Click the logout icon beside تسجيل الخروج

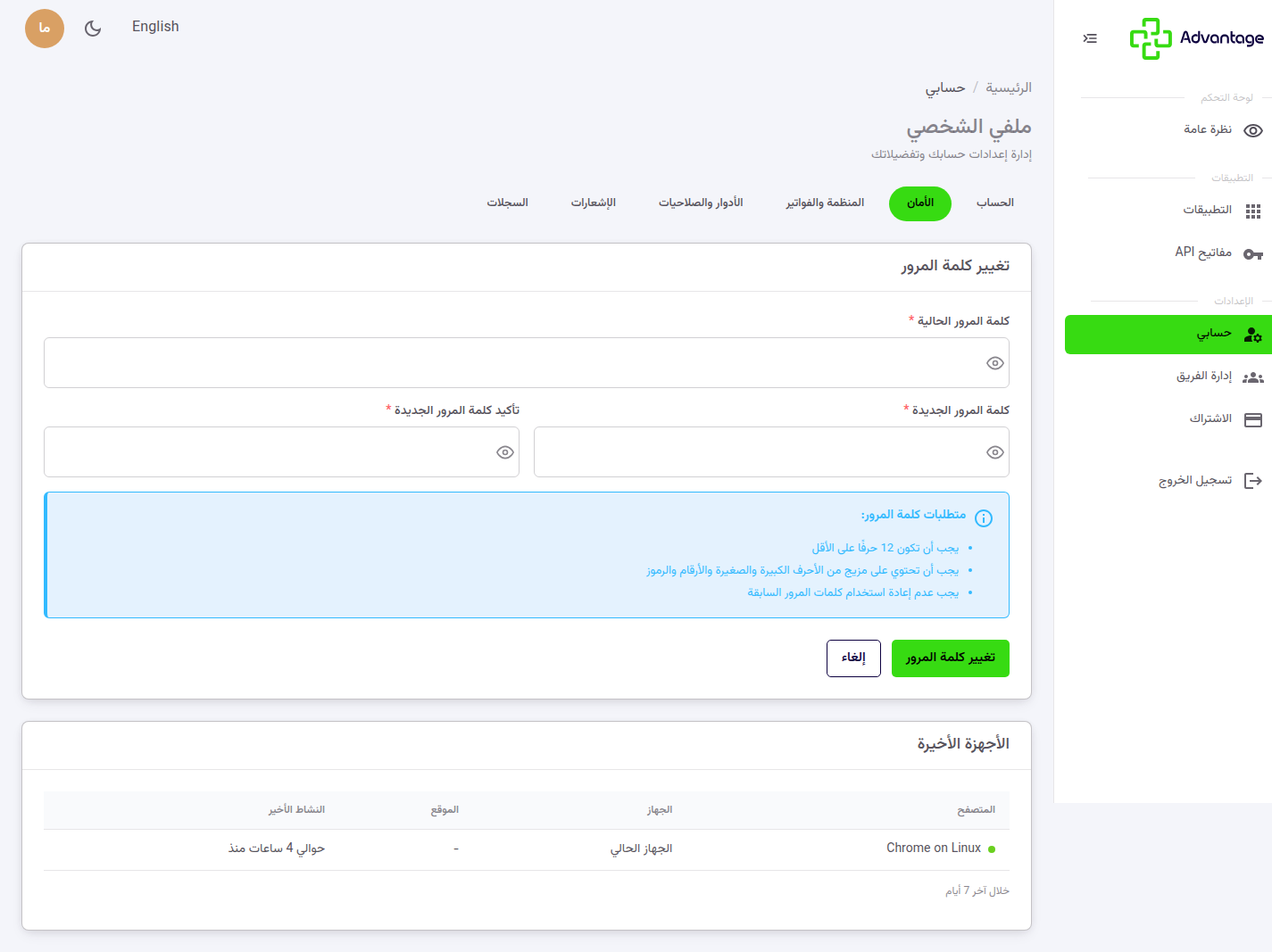tap(1253, 481)
